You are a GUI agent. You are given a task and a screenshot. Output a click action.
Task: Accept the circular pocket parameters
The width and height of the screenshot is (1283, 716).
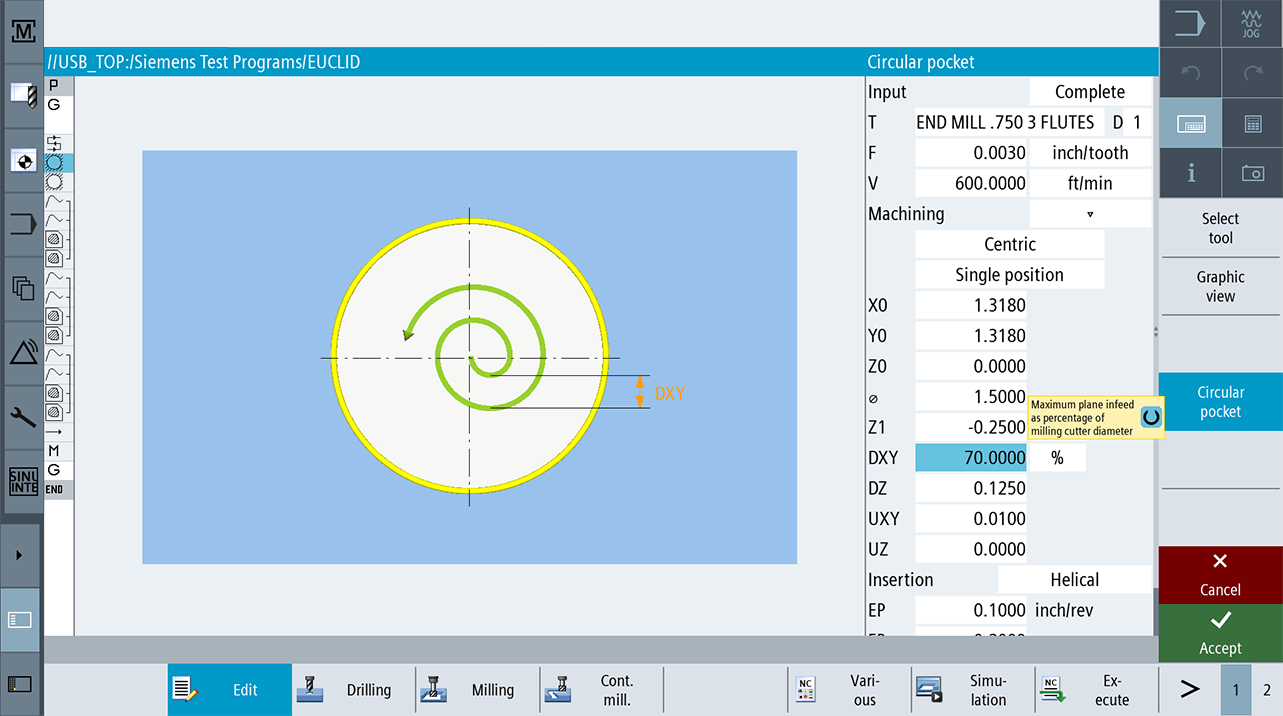pos(1220,633)
